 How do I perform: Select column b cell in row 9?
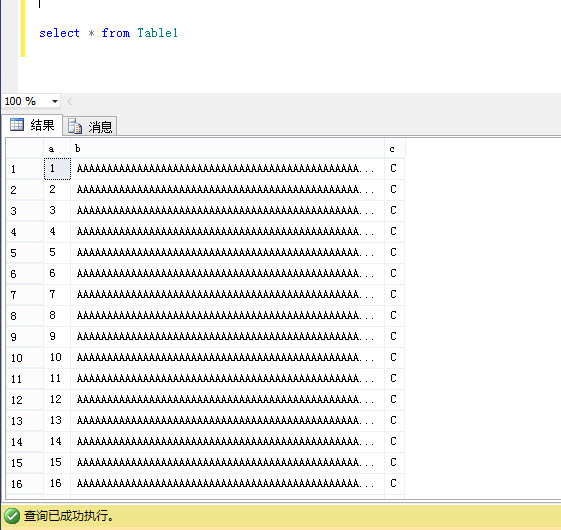click(x=228, y=336)
